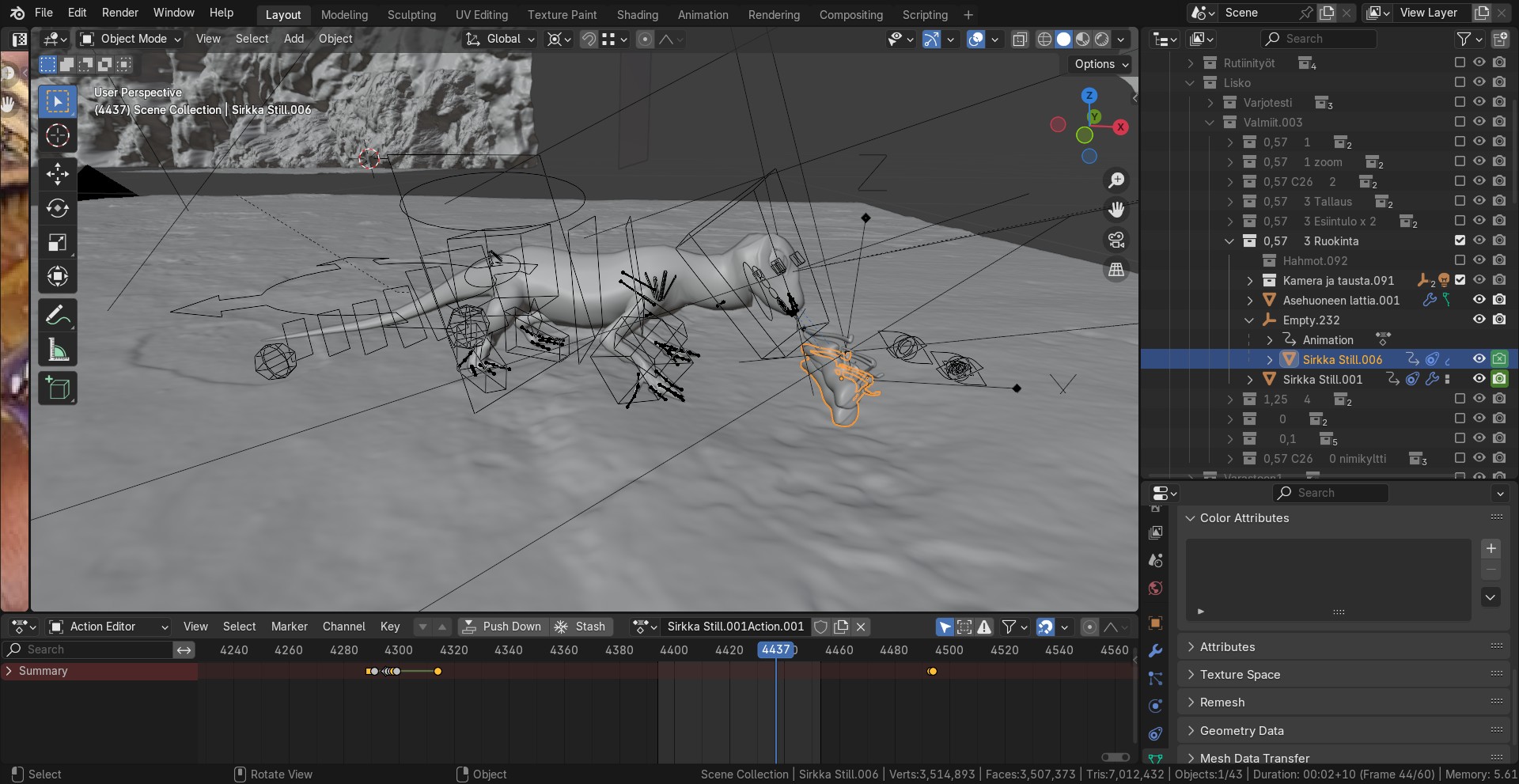Select the Add Cube tool

pos(57,388)
